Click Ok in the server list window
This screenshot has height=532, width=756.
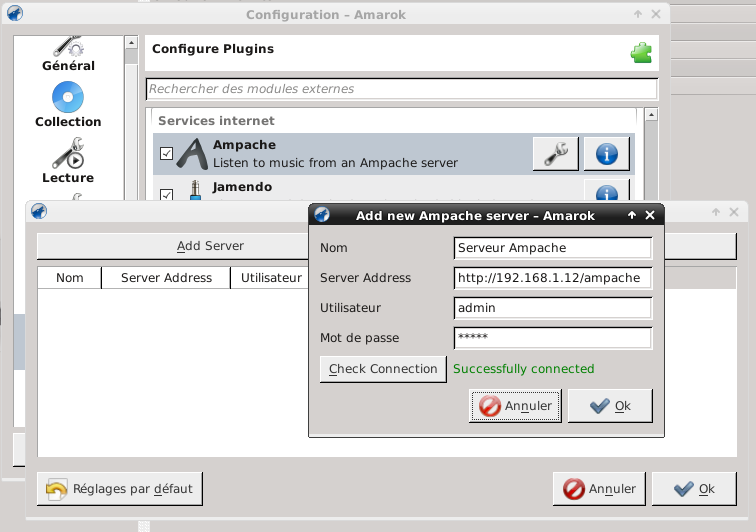[694, 489]
